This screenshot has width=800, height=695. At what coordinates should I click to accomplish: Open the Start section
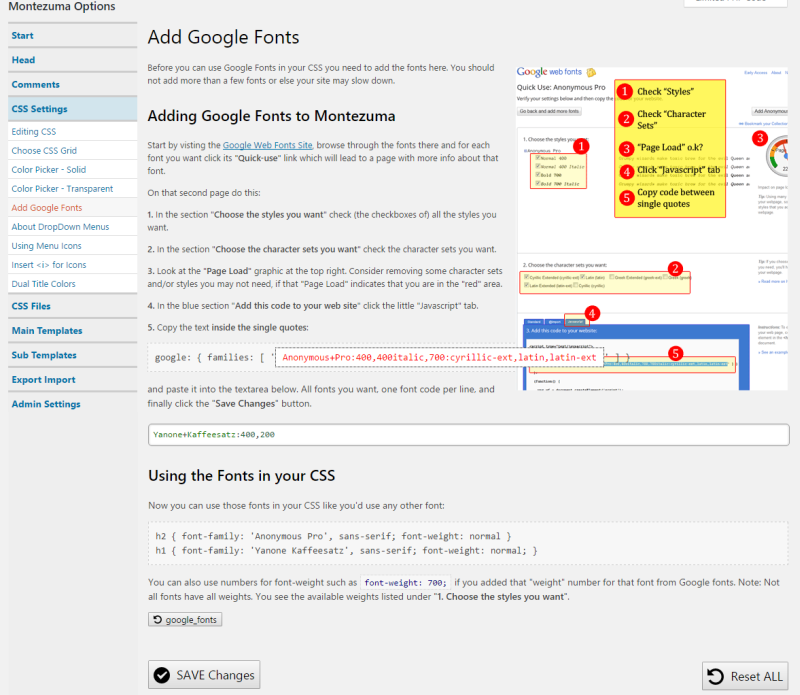coord(22,35)
